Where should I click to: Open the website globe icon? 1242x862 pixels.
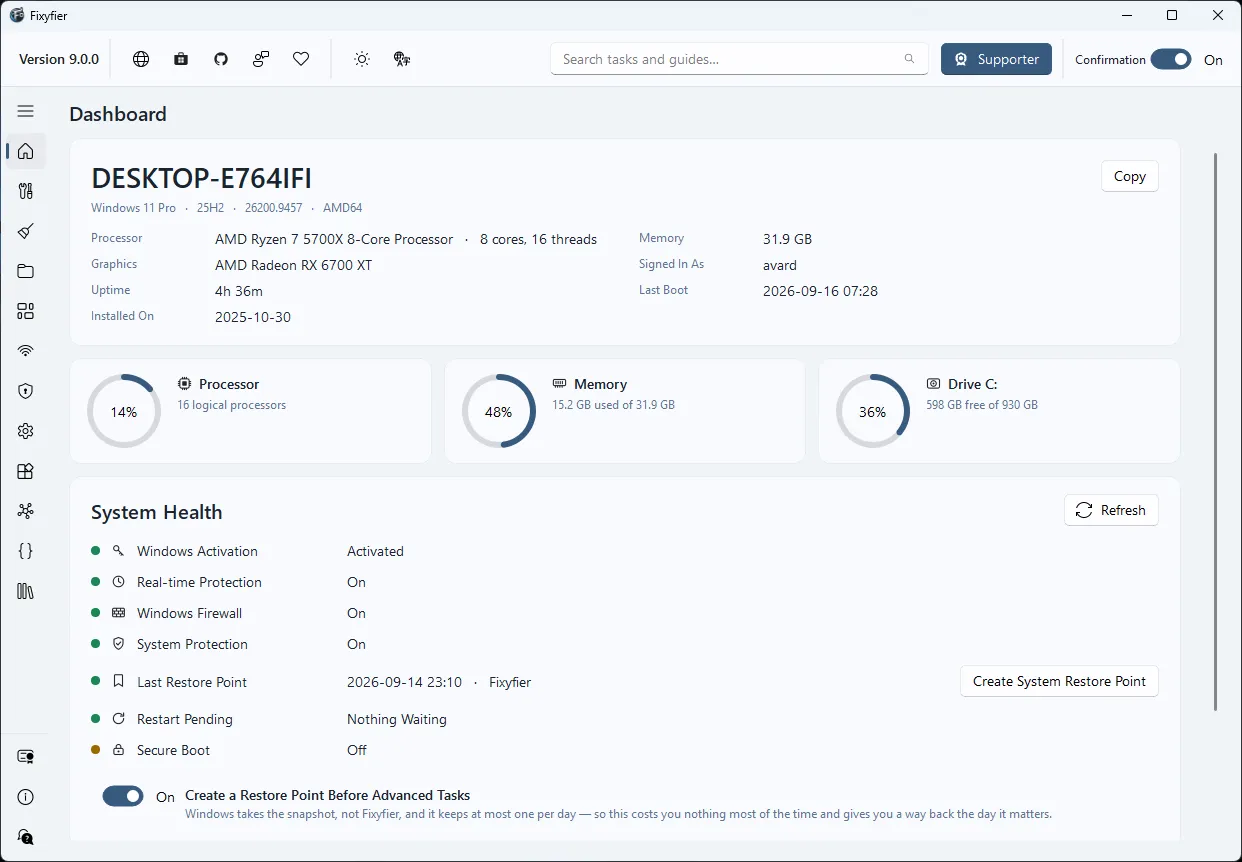[141, 59]
